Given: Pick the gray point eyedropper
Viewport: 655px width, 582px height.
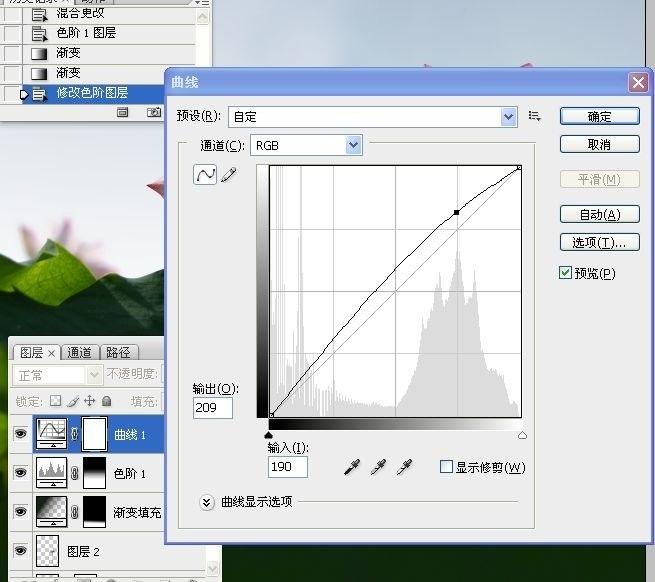Looking at the screenshot, I should pyautogui.click(x=379, y=467).
